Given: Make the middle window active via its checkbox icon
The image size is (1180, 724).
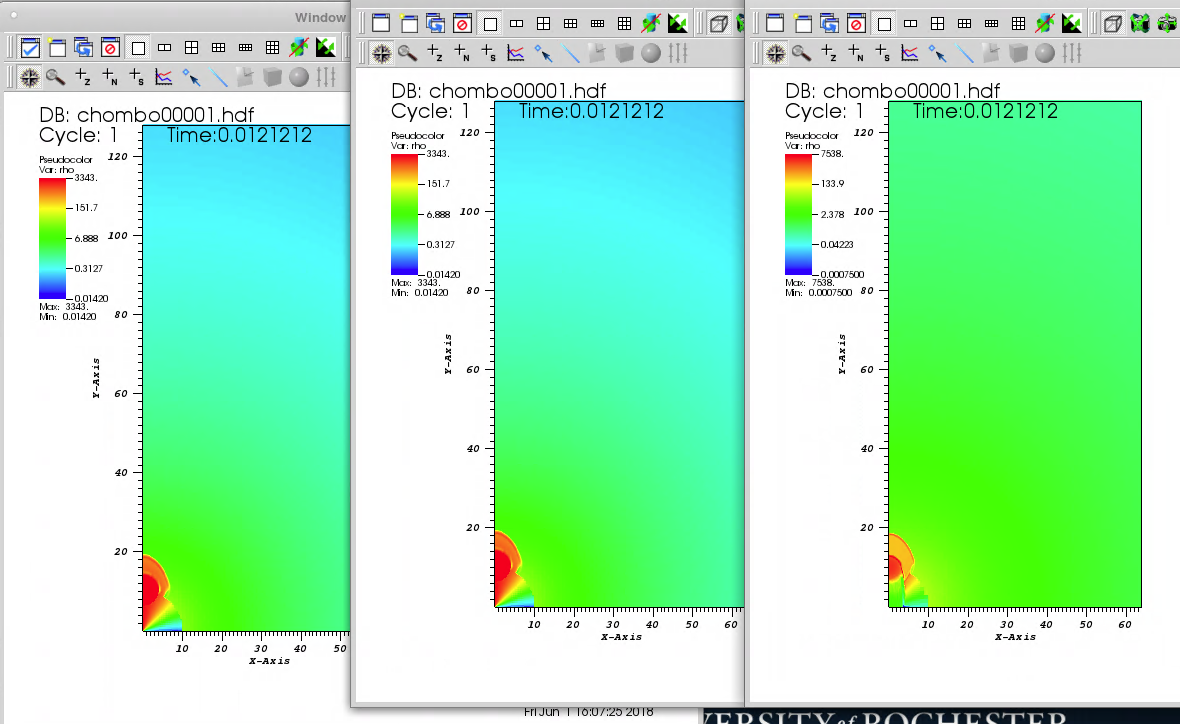Looking at the screenshot, I should pyautogui.click(x=382, y=24).
